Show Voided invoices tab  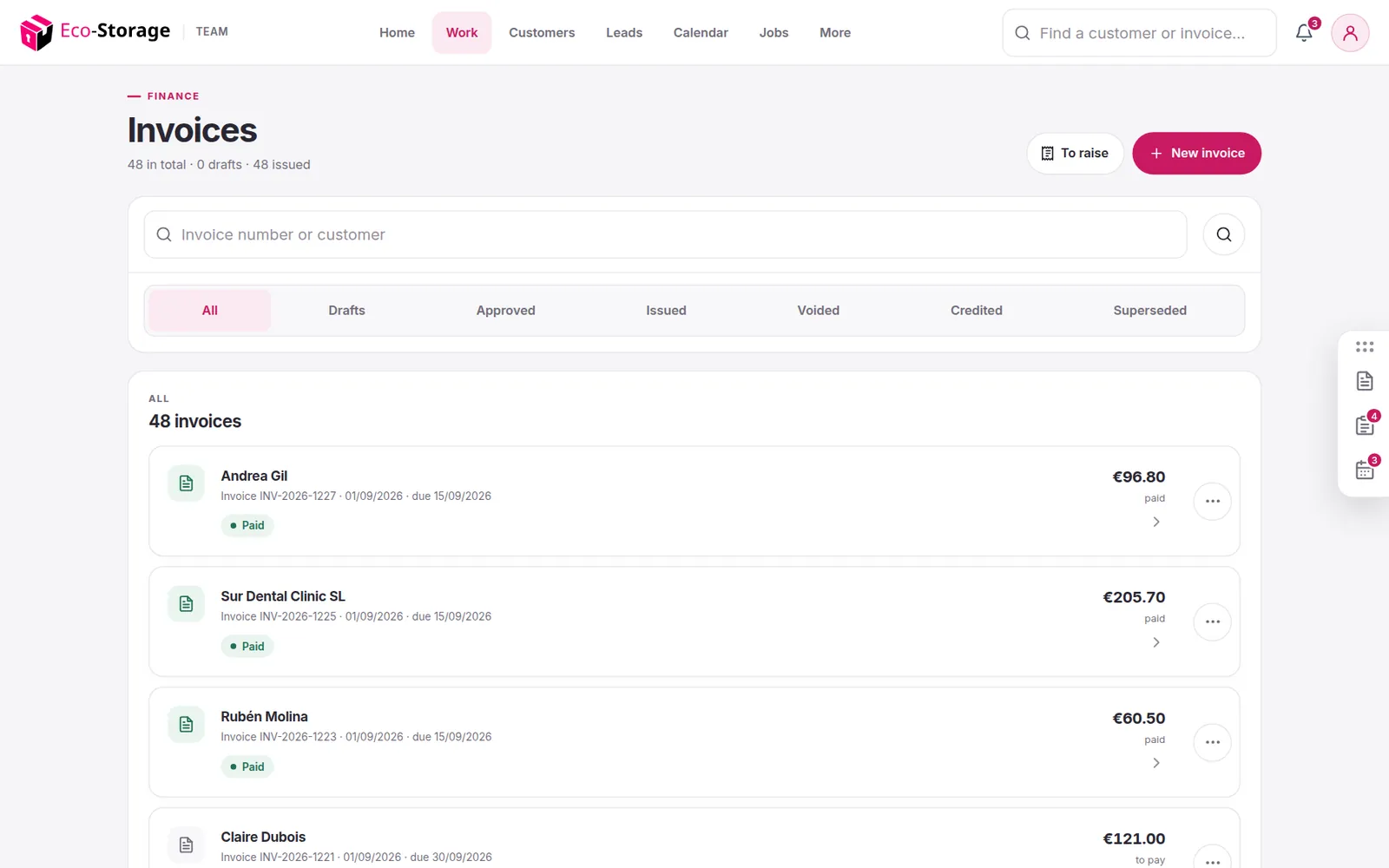[819, 311]
